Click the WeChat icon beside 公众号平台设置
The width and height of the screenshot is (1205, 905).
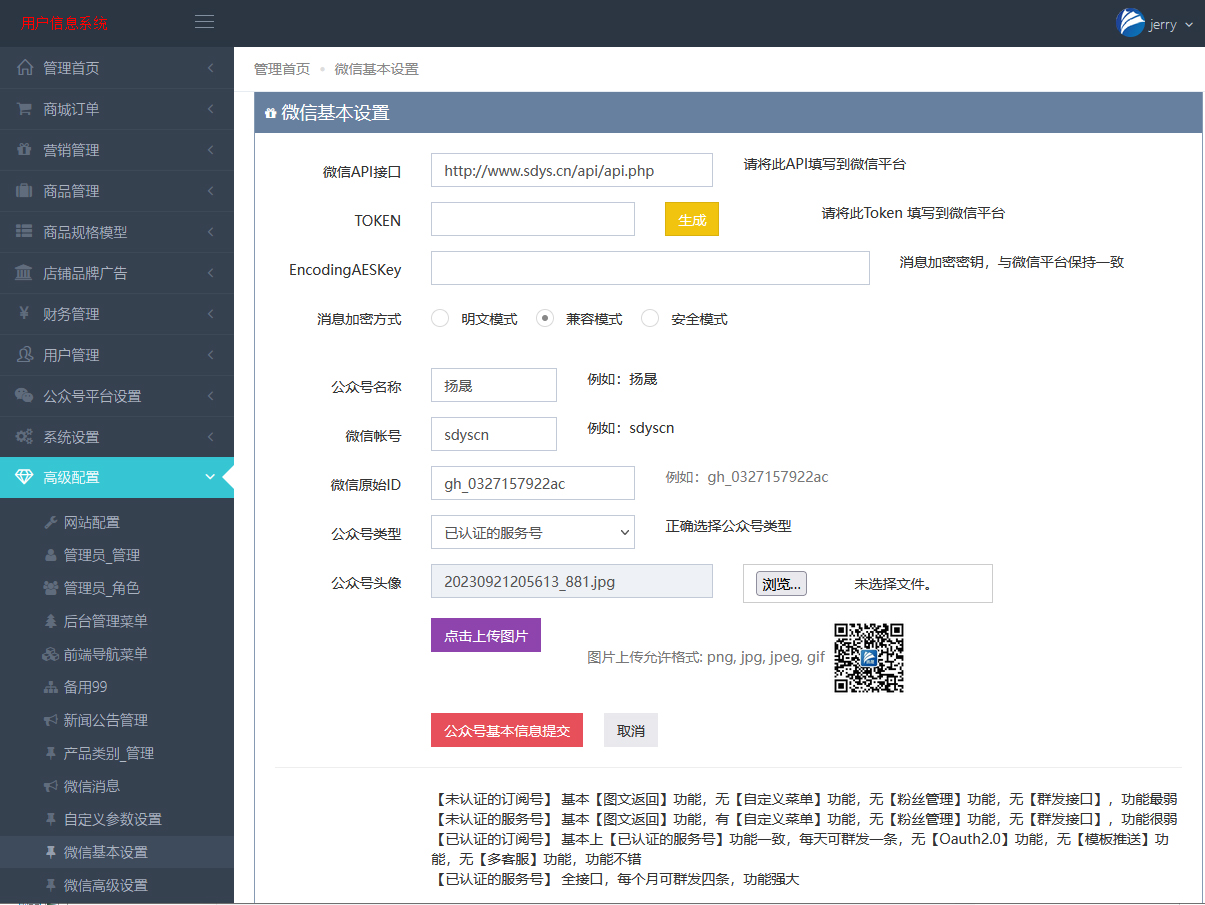tap(25, 396)
